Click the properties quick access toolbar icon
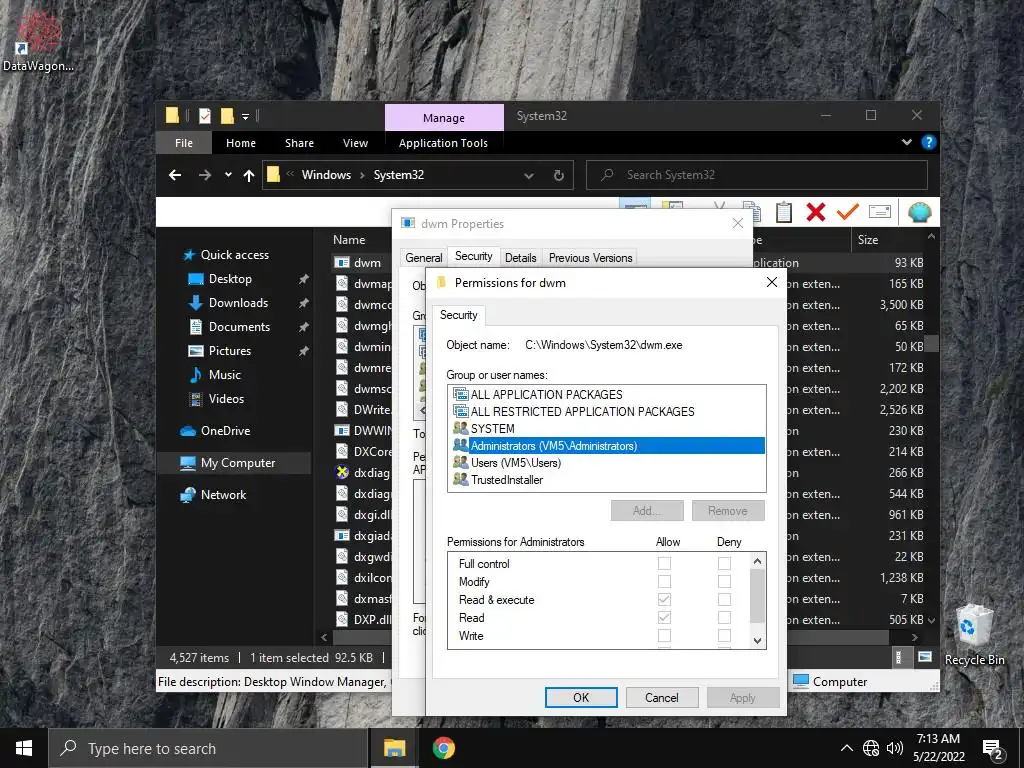This screenshot has width=1024, height=768. [x=204, y=116]
